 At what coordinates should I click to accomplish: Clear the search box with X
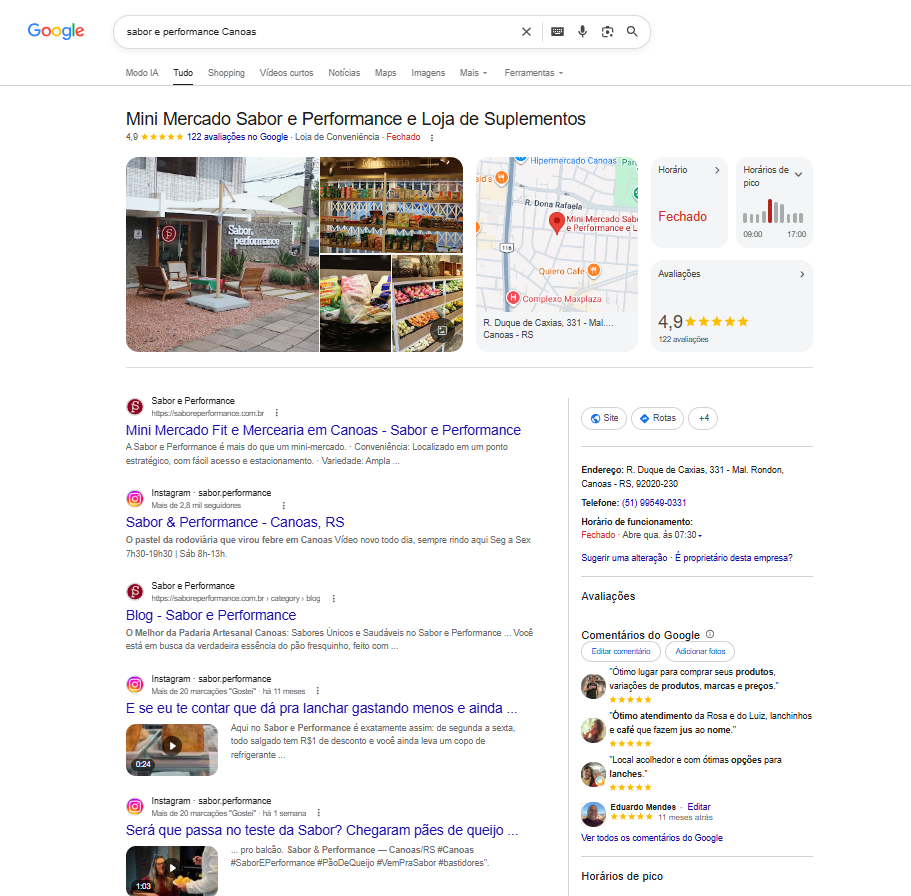coord(526,32)
